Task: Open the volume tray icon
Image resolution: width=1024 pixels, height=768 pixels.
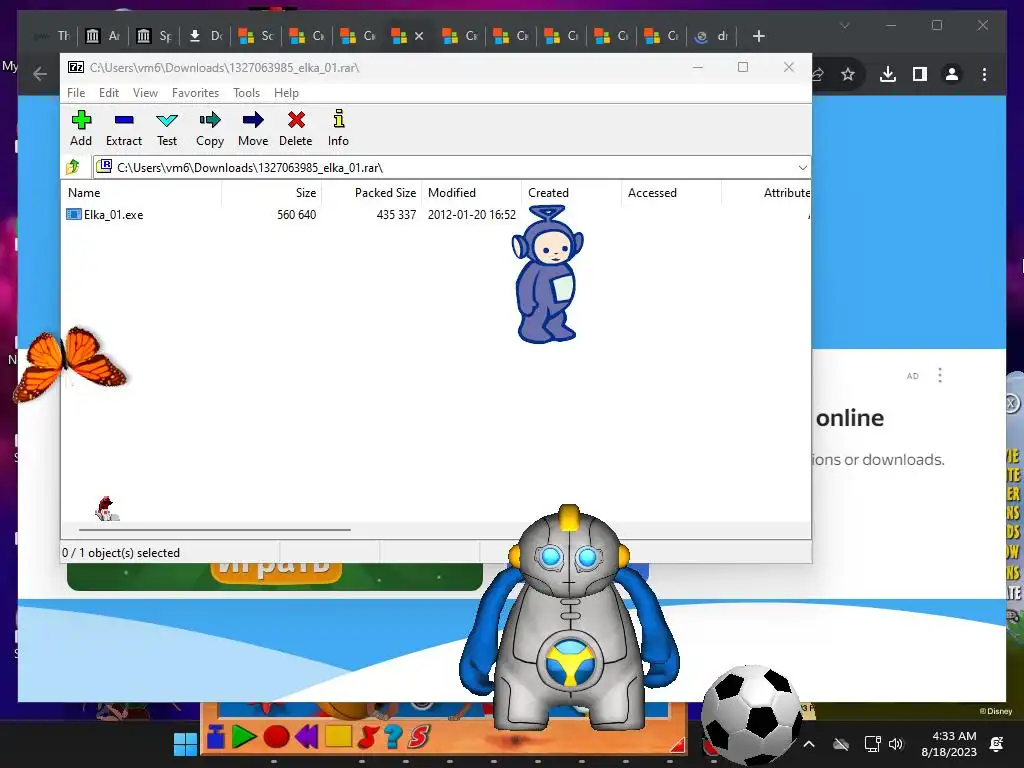Action: pos(896,744)
